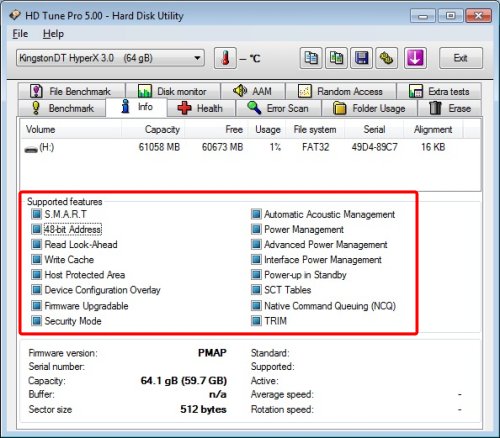Viewport: 500px width, 438px height.
Task: Click the copy screenshot to clipboard icon
Action: [x=336, y=58]
